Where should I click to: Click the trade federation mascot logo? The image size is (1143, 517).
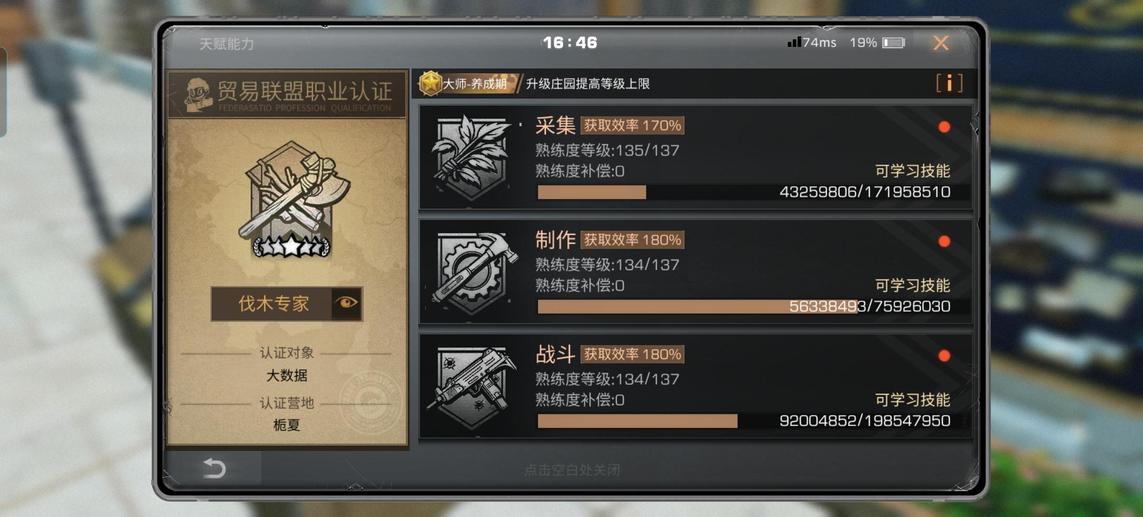pos(197,94)
